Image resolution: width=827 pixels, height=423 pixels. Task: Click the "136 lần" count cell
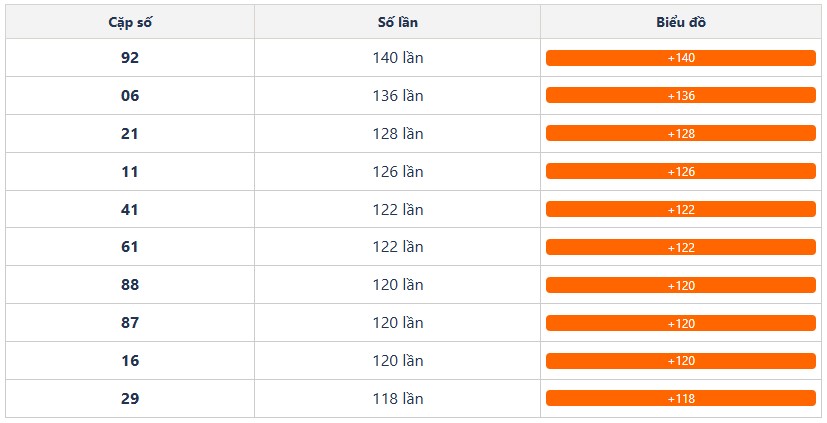[397, 96]
